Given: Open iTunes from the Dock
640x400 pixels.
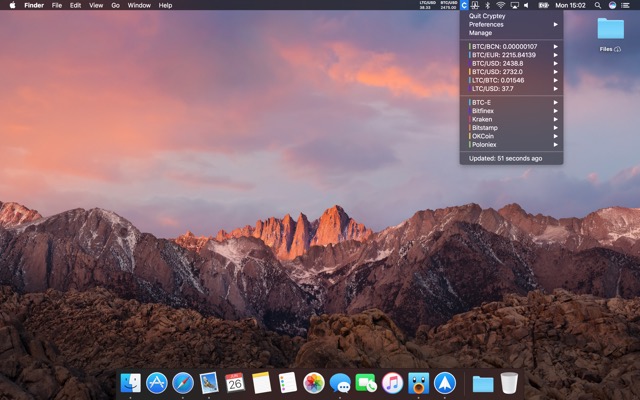Looking at the screenshot, I should (392, 383).
